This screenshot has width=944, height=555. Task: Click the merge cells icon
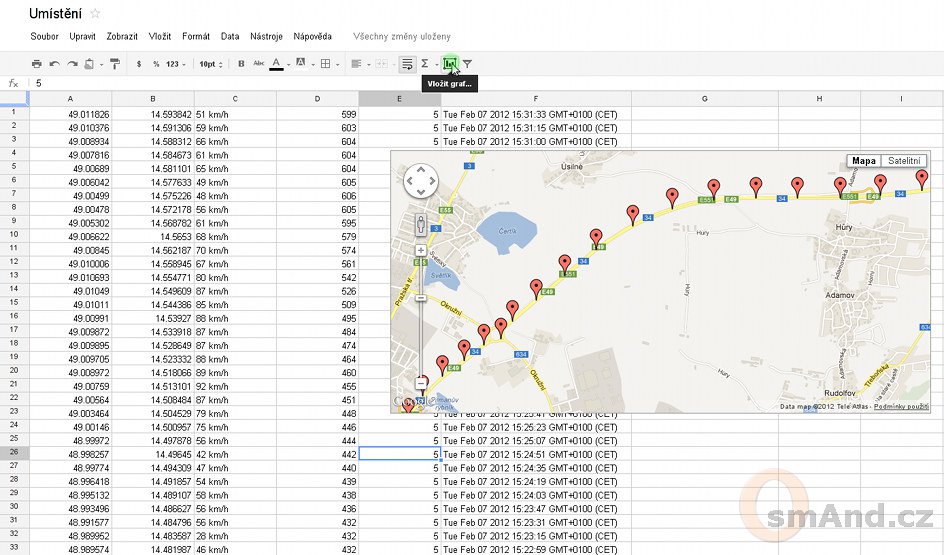coord(381,64)
